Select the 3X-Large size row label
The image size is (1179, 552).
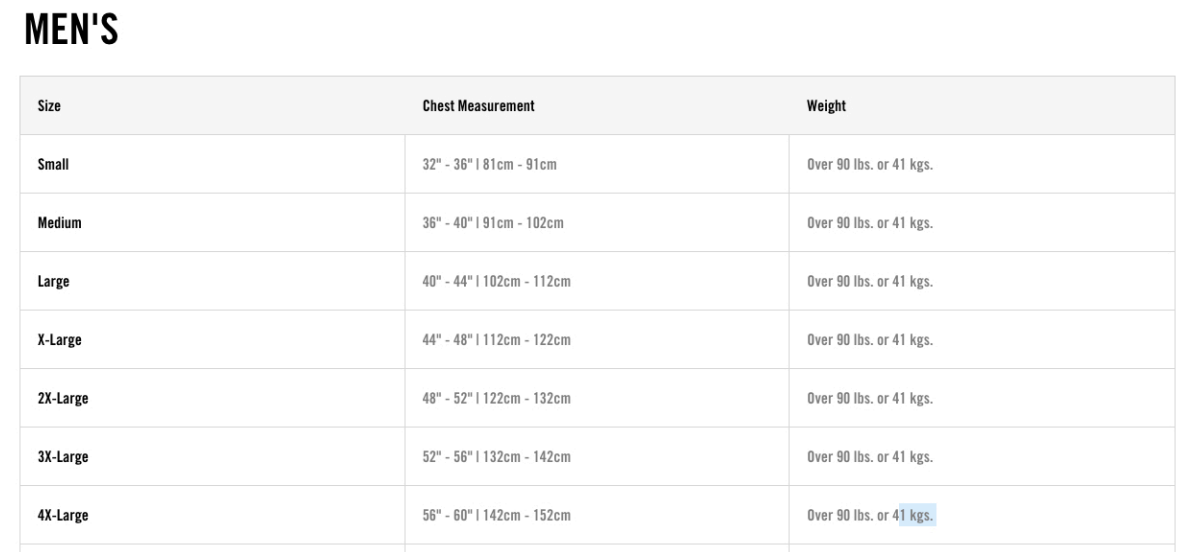63,457
